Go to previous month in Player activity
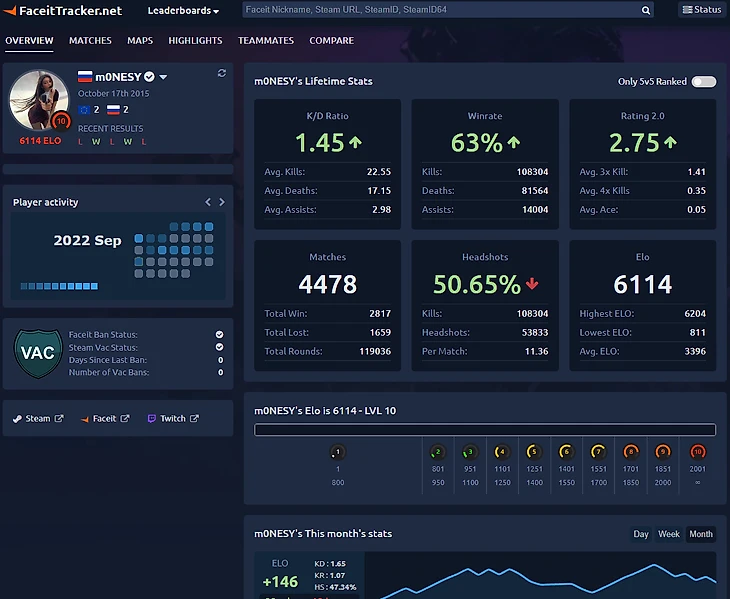Screen dimensions: 730x599 (x=208, y=202)
